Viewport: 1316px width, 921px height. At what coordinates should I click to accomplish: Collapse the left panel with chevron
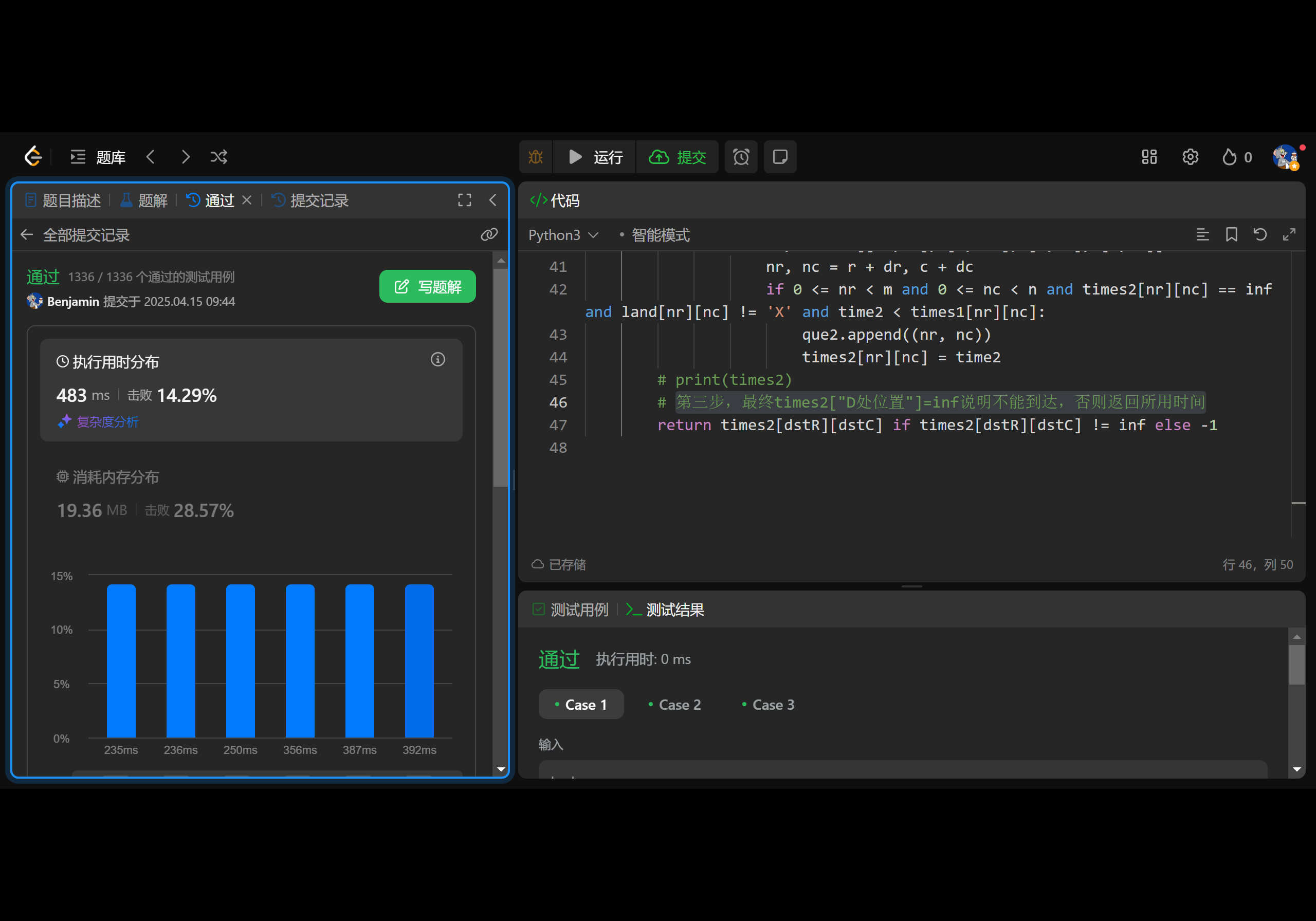pos(493,200)
